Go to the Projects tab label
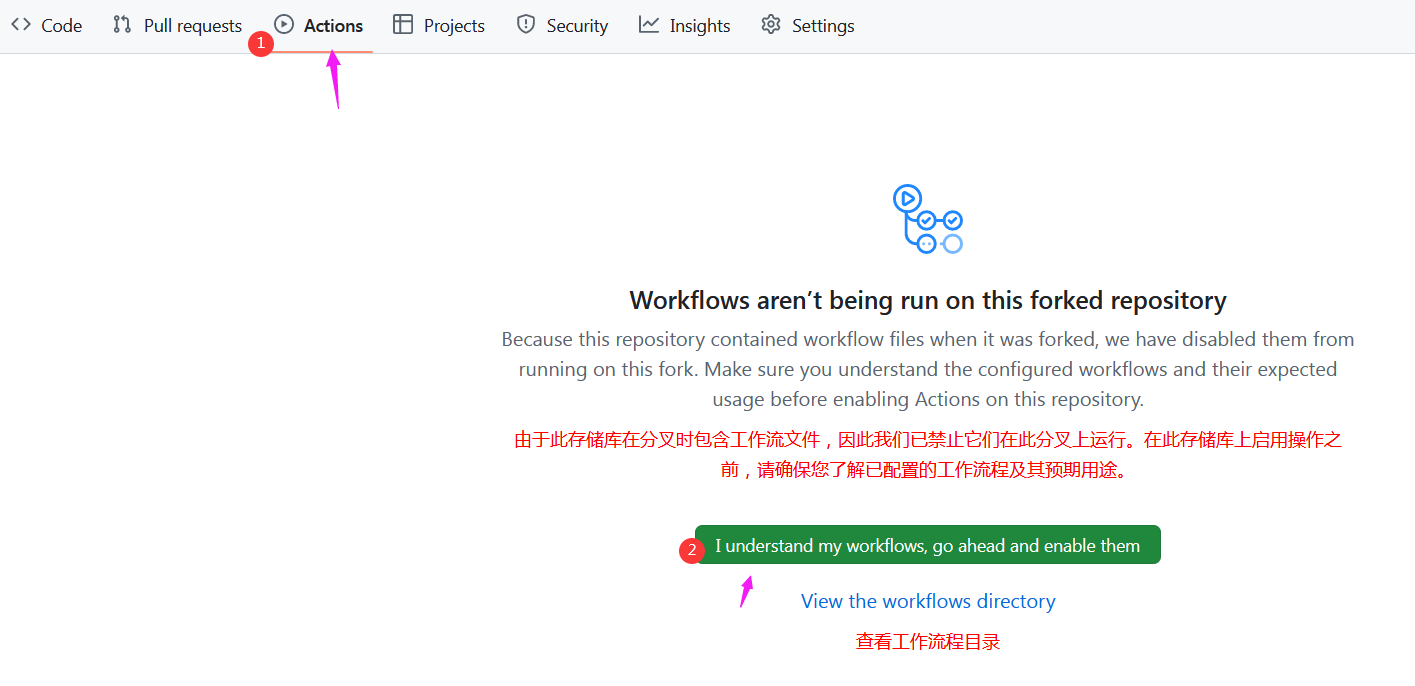 [x=454, y=26]
